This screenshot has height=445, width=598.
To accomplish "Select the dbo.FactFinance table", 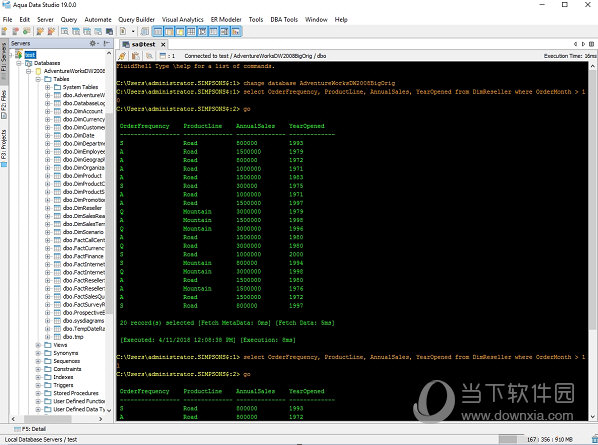I will [x=83, y=256].
